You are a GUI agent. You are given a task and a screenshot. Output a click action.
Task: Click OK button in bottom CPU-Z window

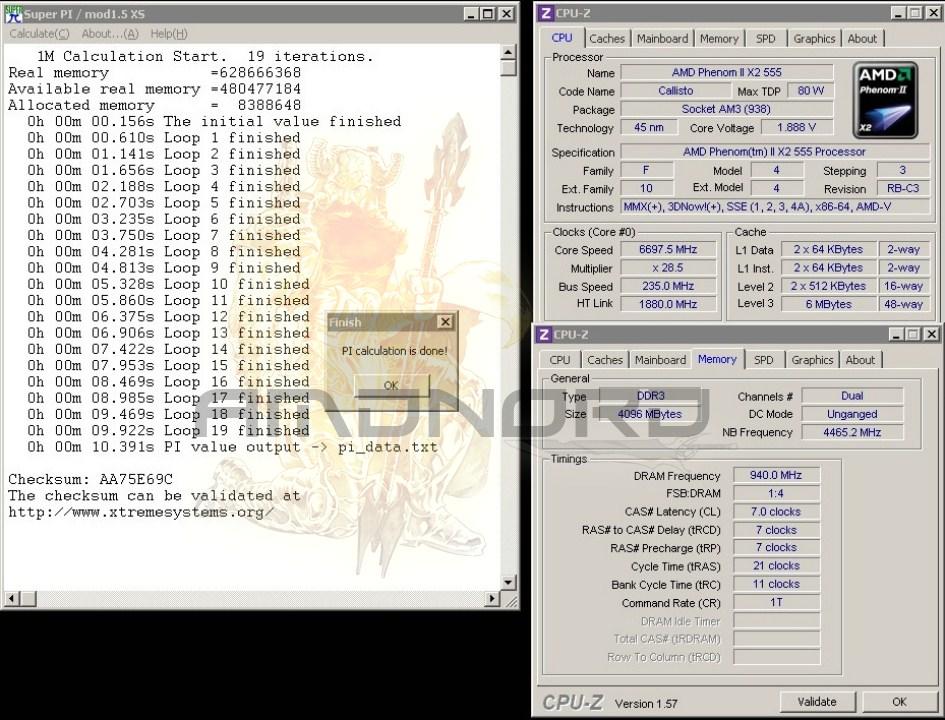(x=899, y=702)
